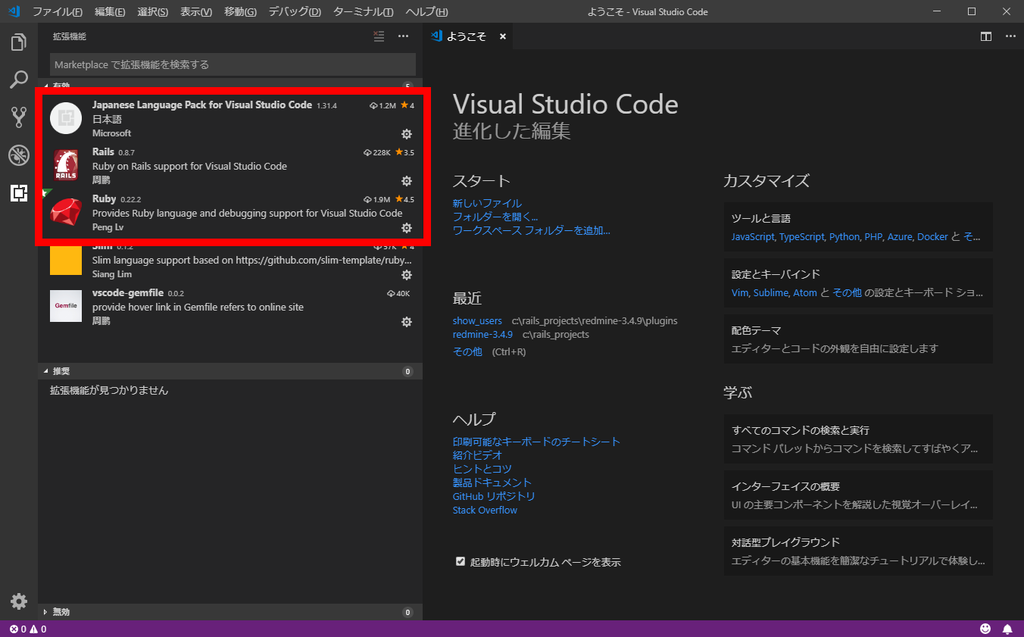Collapse the 推奨 extensions section
This screenshot has height=637, width=1024.
[x=230, y=371]
